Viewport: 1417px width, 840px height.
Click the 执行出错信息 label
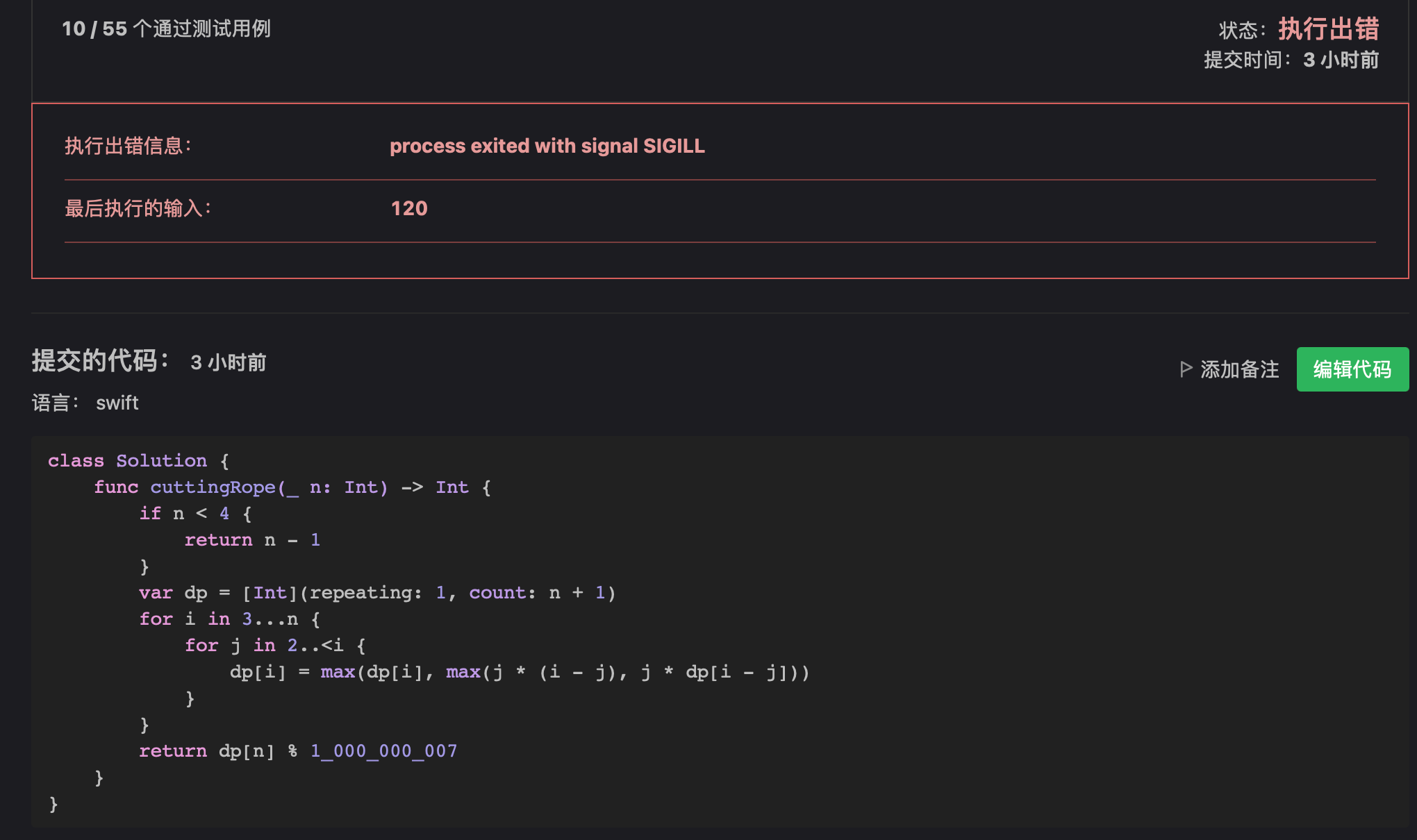coord(128,146)
